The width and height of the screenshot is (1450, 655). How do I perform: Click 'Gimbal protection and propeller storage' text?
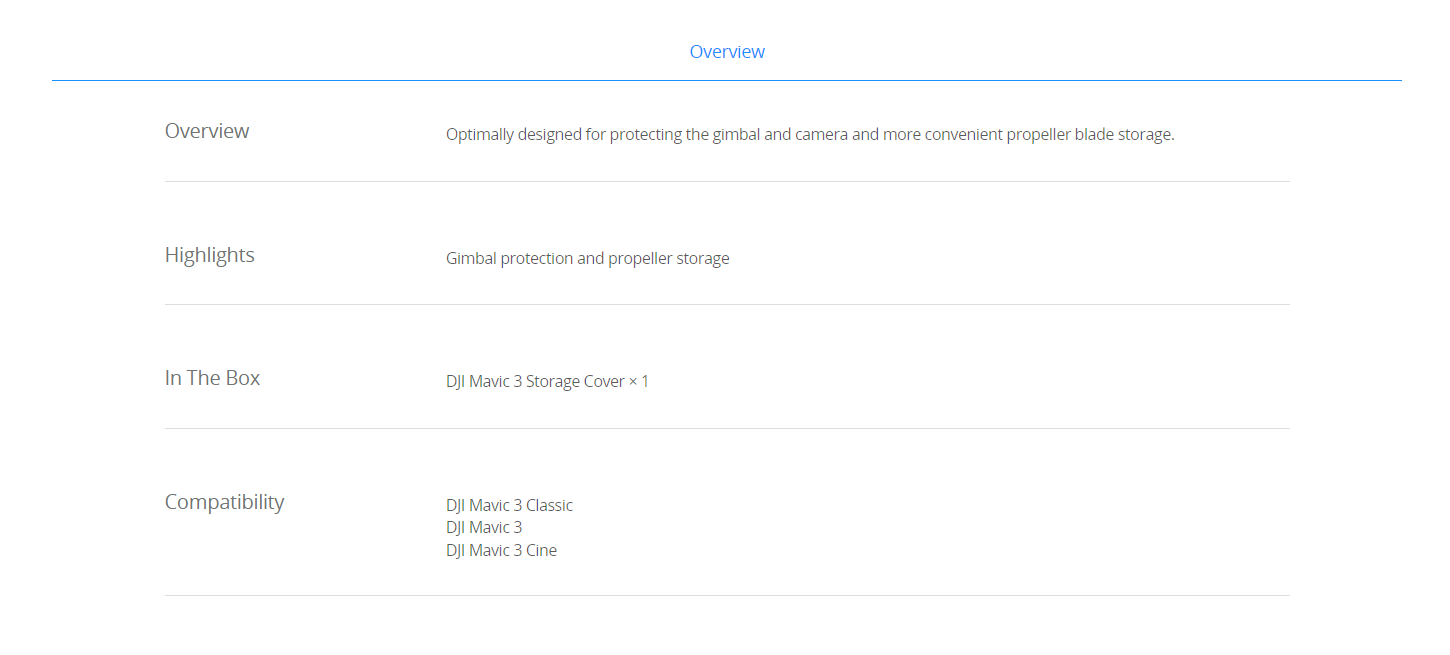point(588,259)
